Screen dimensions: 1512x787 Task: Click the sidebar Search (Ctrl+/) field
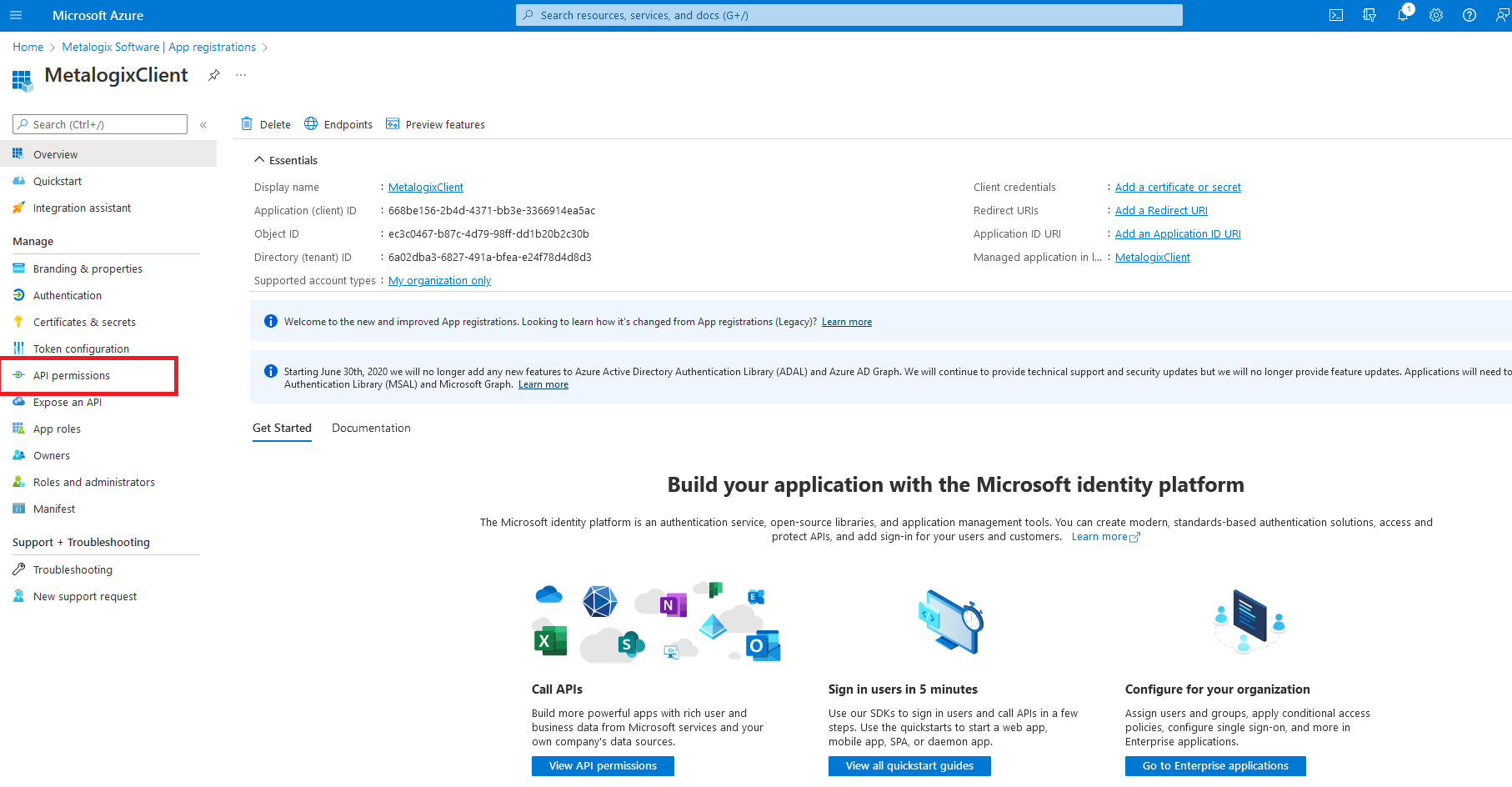pyautogui.click(x=100, y=124)
